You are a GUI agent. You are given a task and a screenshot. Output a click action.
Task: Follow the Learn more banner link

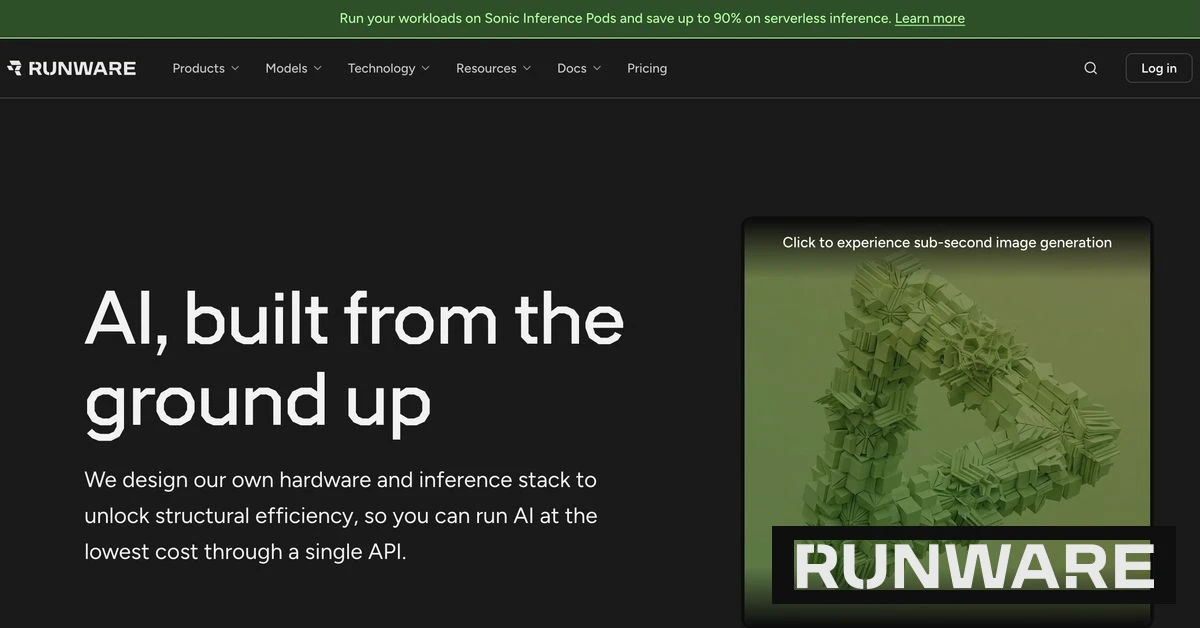click(x=930, y=18)
